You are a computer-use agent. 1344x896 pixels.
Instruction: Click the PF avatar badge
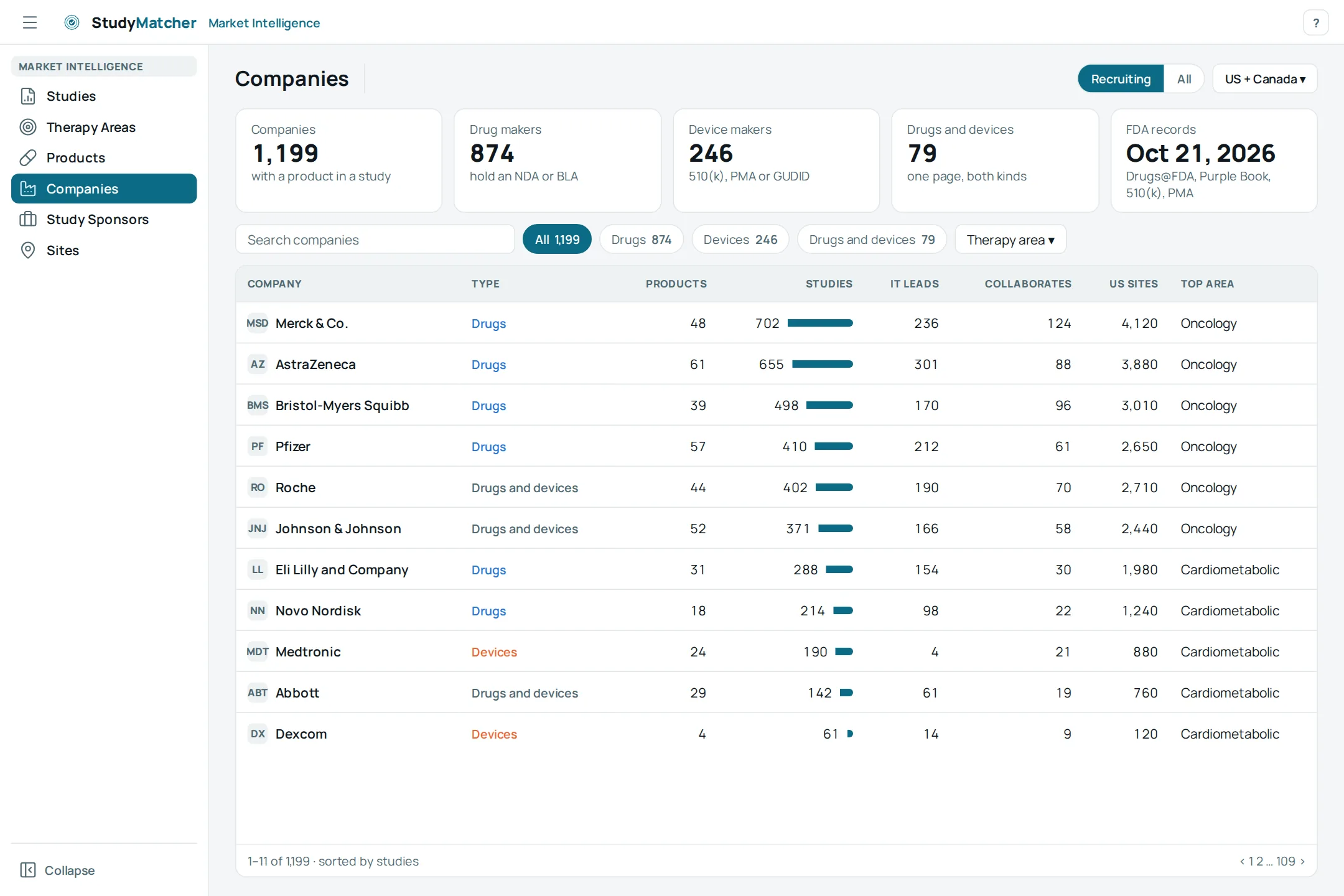coord(258,446)
